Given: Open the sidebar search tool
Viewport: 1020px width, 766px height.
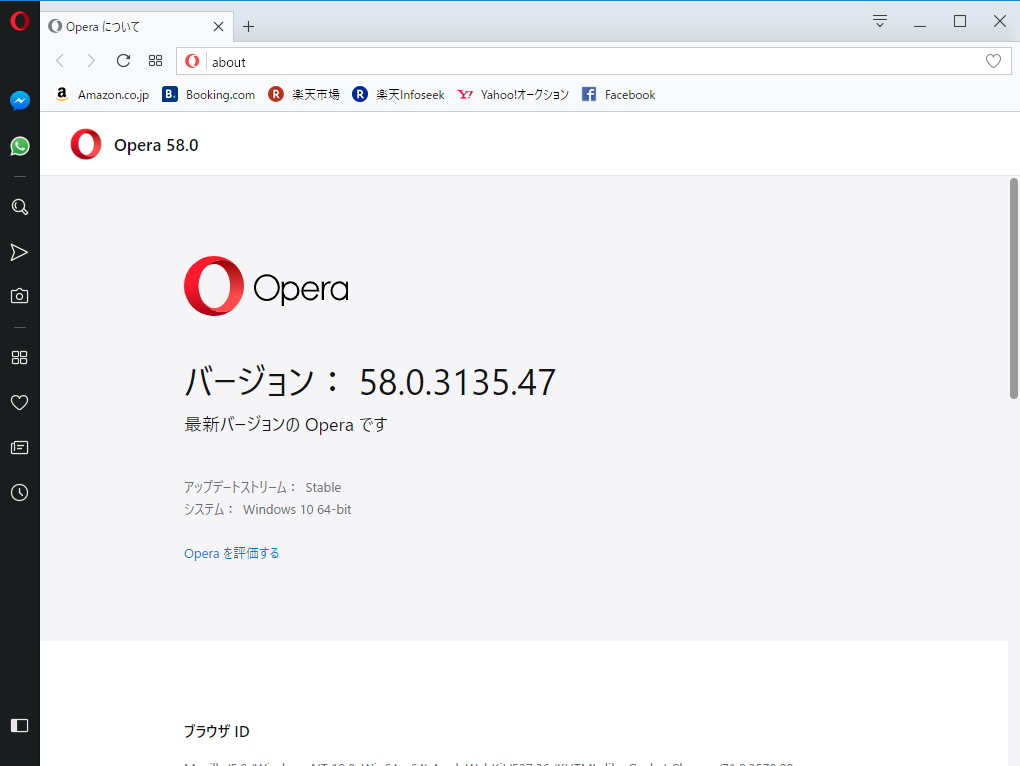Looking at the screenshot, I should [19, 207].
